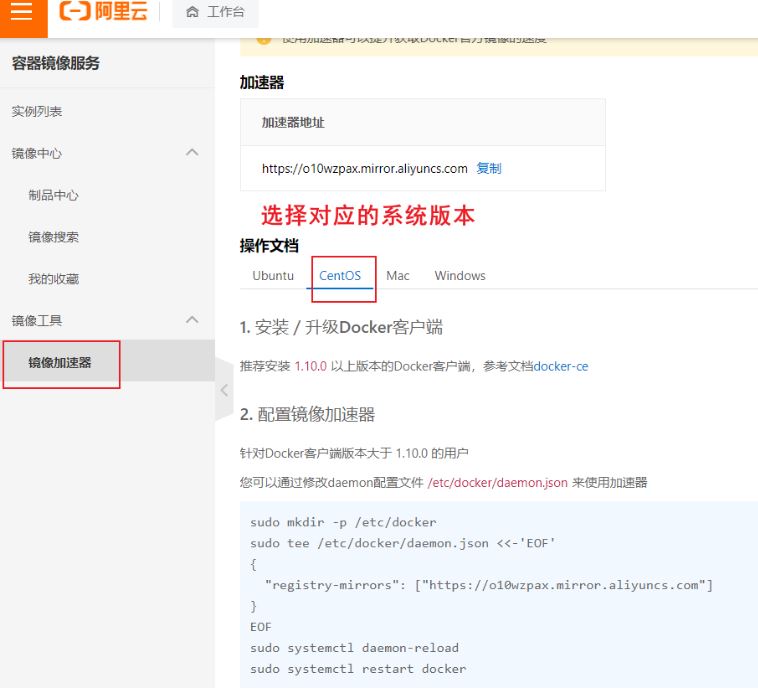
Task: Open the docker-ce documentation link
Action: [x=561, y=367]
